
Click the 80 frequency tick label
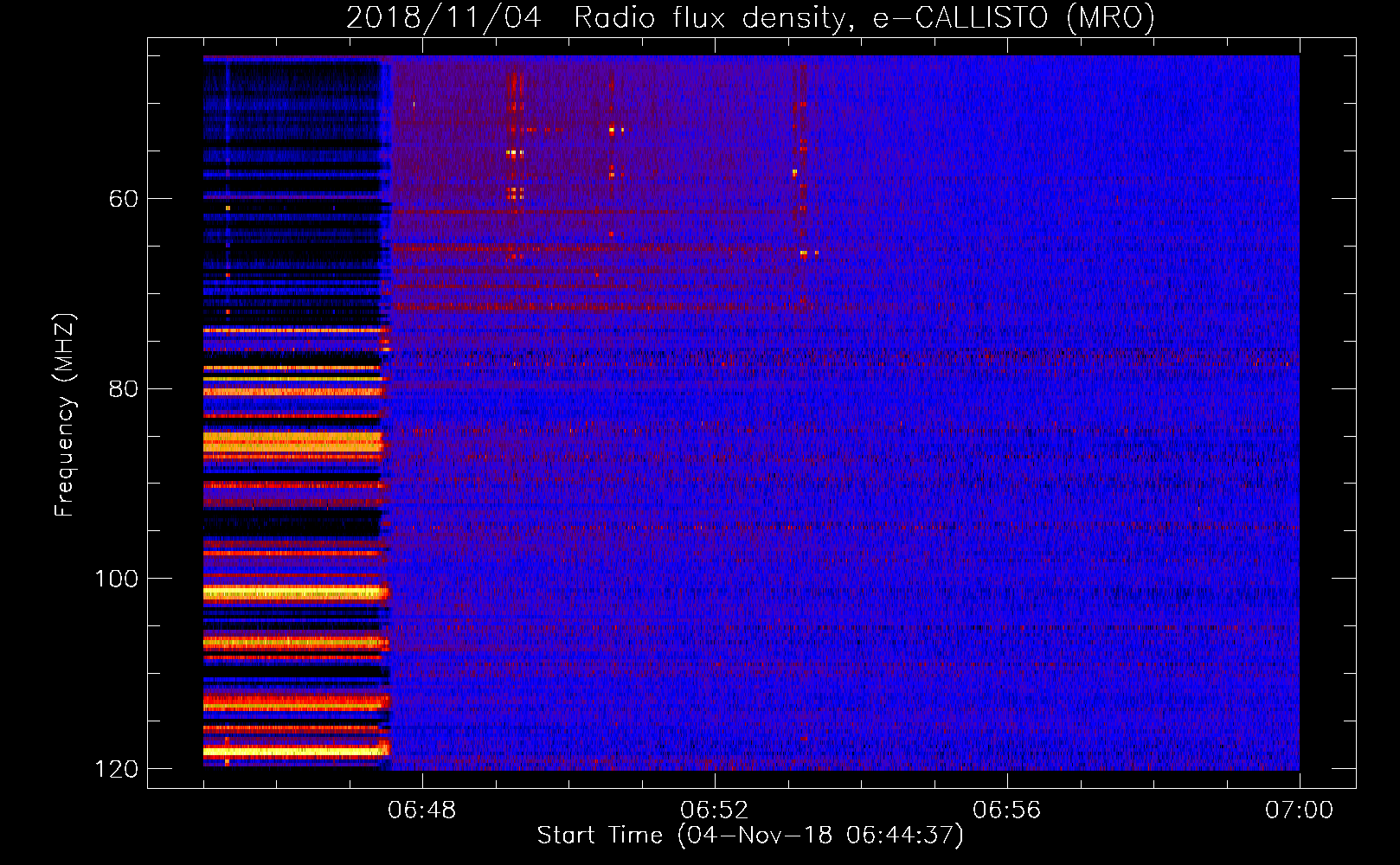tap(124, 388)
